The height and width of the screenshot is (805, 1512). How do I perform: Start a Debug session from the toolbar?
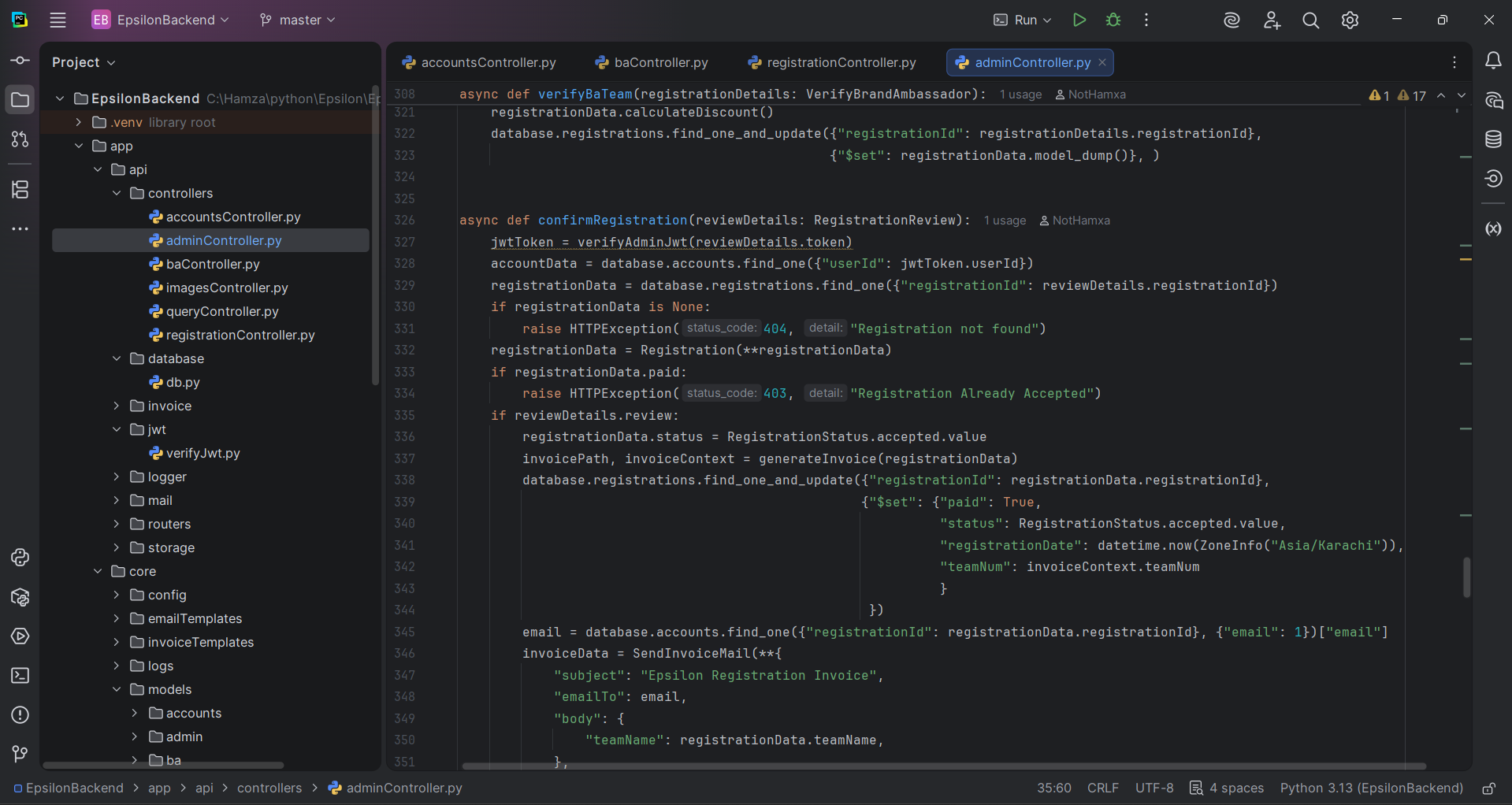pos(1113,20)
